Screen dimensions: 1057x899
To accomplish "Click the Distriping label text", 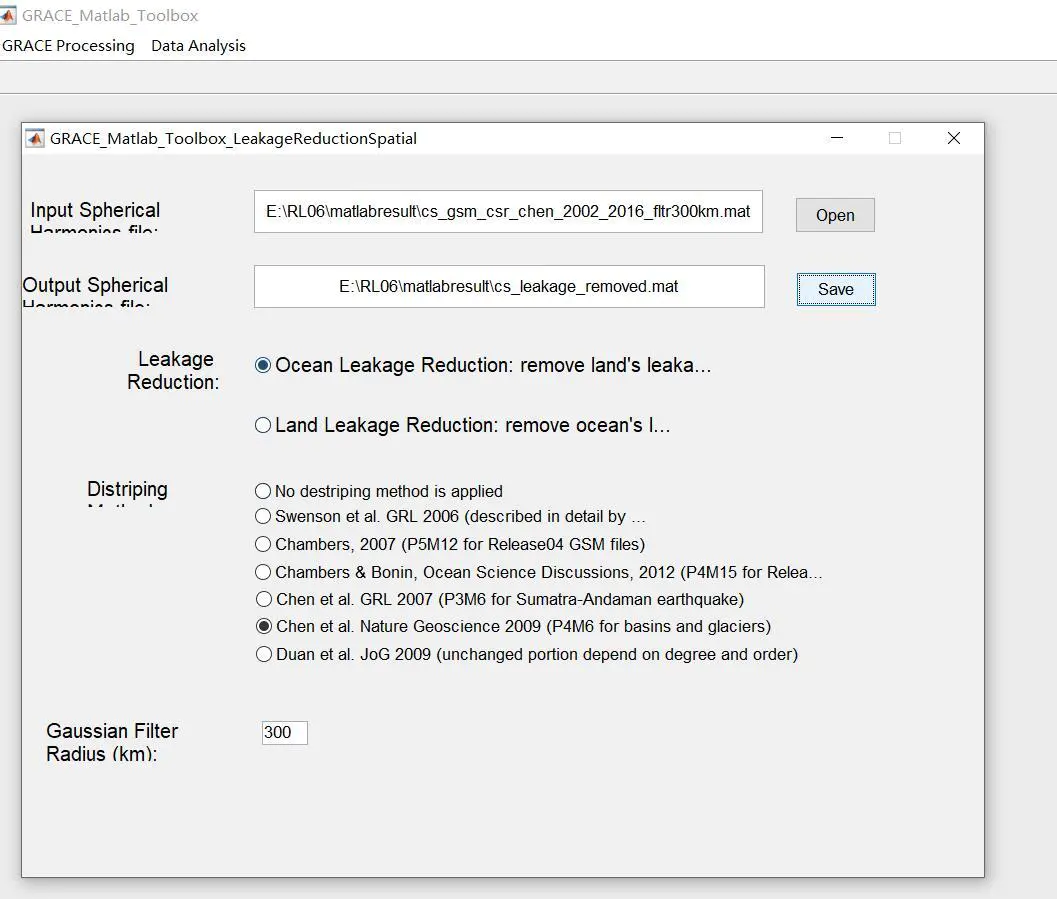I will click(127, 489).
